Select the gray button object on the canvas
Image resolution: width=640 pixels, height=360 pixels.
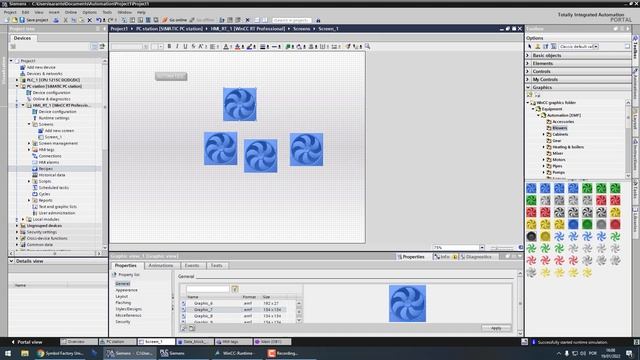[x=171, y=76]
